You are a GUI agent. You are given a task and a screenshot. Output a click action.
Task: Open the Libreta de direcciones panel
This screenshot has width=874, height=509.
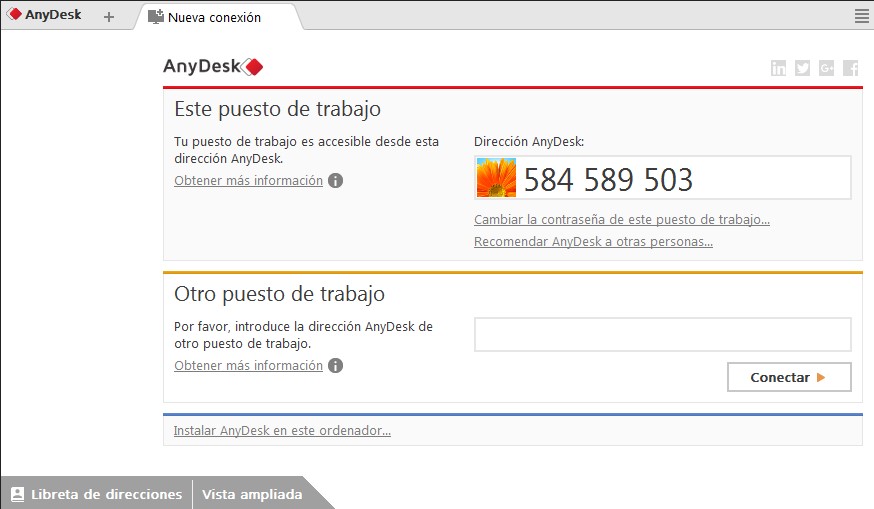pos(96,494)
